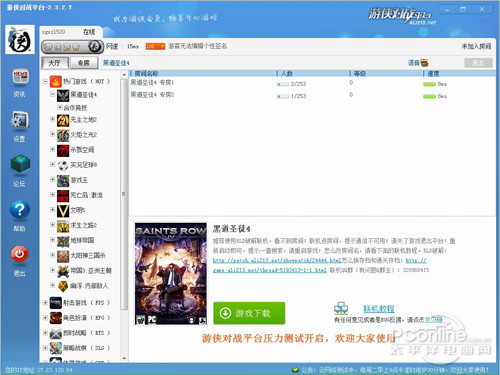Expand the 即时战略 (RTS) category

[45, 333]
